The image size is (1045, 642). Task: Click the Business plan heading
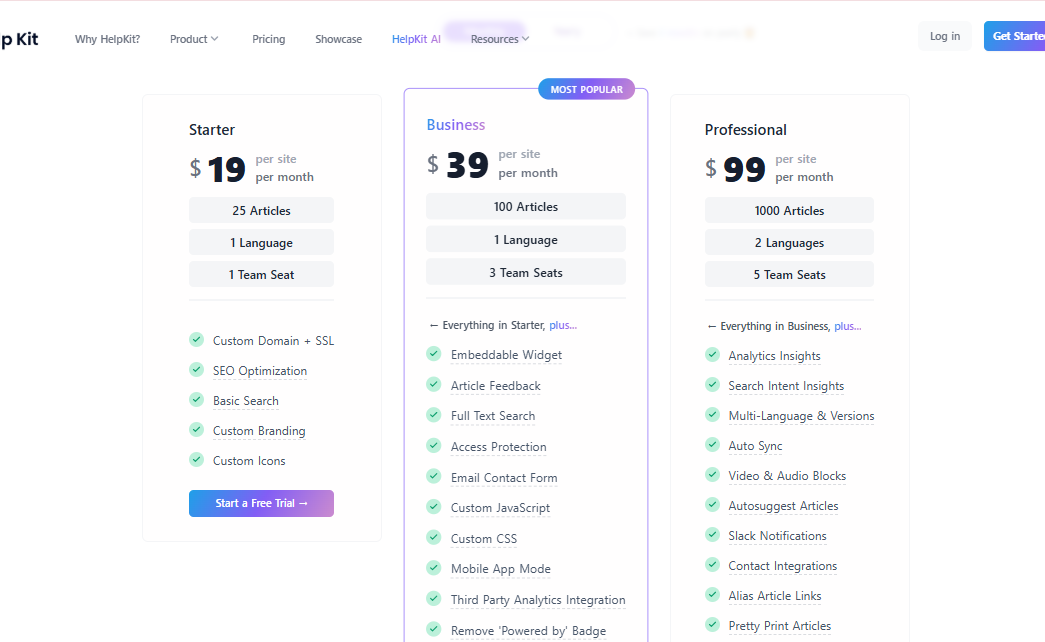456,125
